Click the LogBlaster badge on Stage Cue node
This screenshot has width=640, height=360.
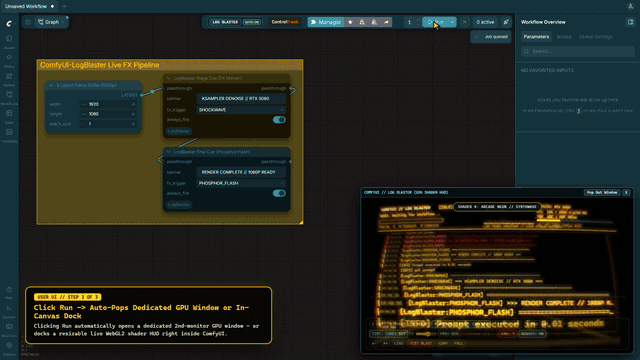coord(178,131)
